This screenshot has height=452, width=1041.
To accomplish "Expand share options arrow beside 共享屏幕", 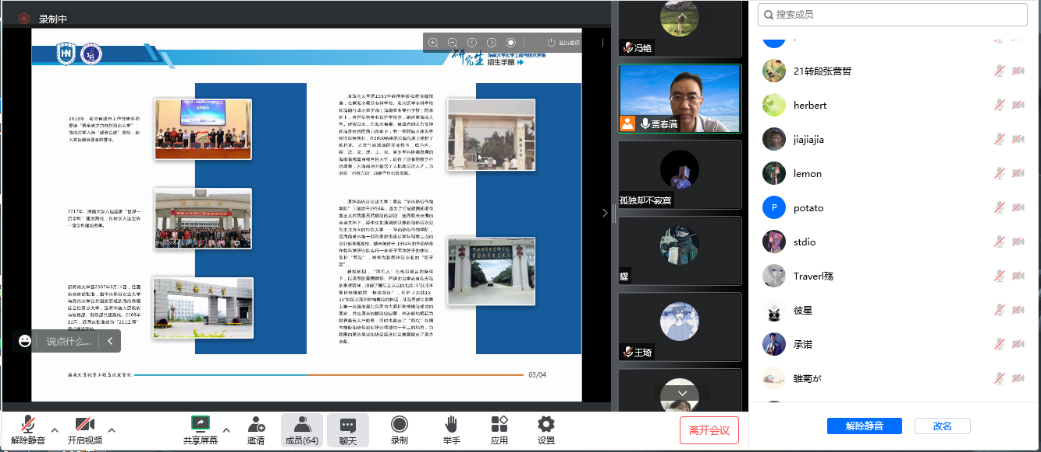I will point(226,430).
